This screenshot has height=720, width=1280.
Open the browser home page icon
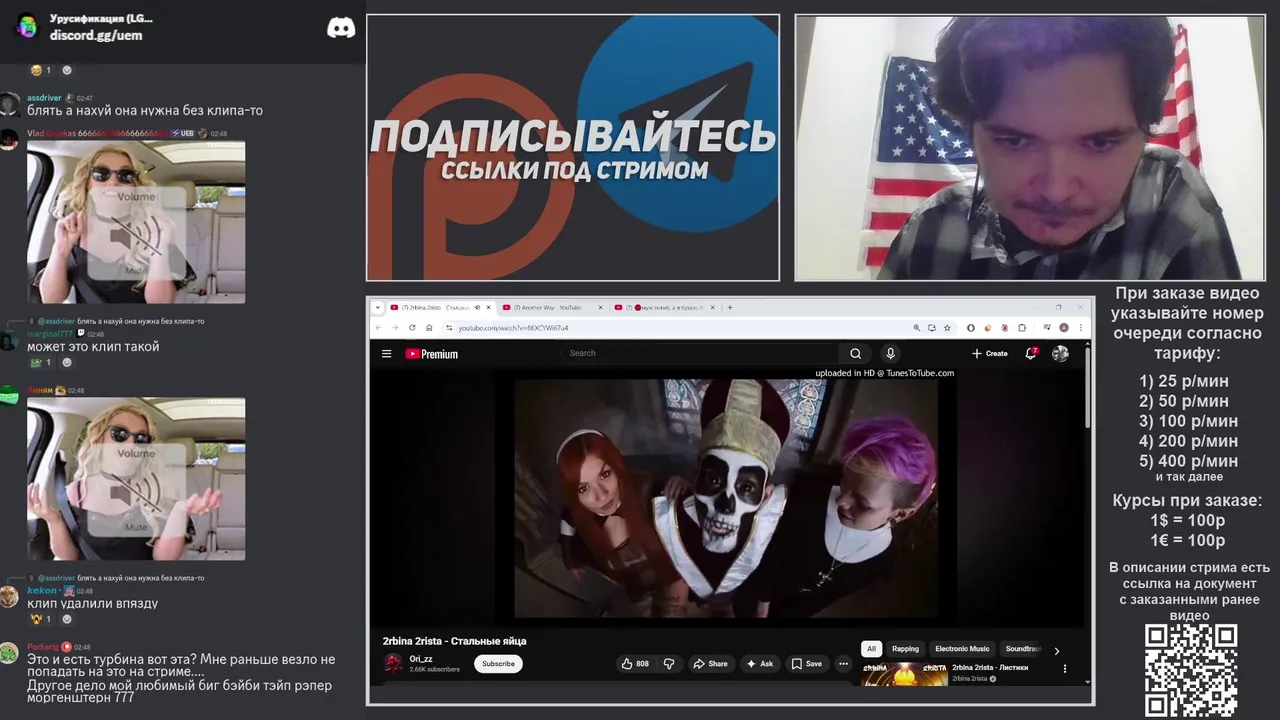pos(429,327)
